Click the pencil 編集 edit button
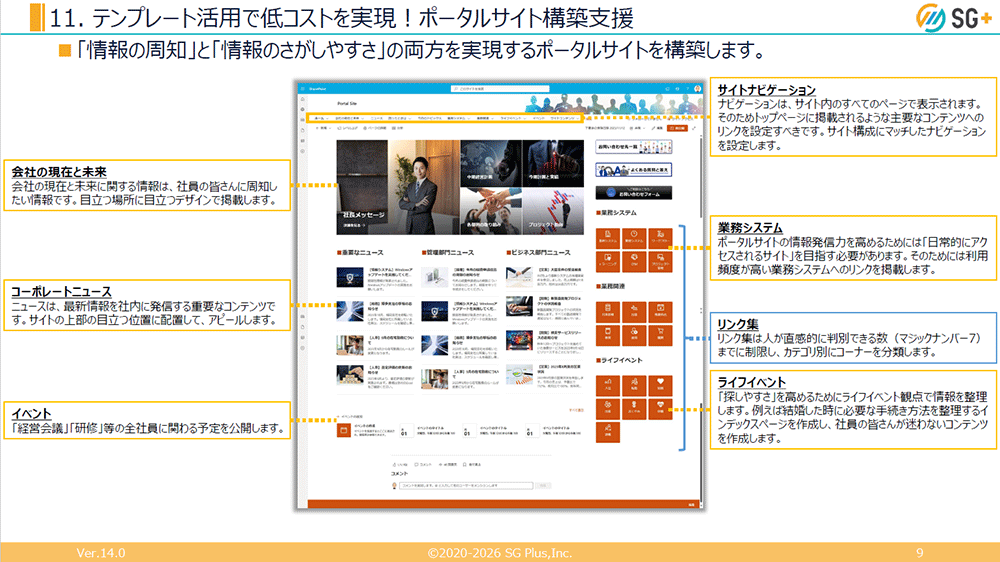Viewport: 1000px width, 562px height. coord(658,128)
